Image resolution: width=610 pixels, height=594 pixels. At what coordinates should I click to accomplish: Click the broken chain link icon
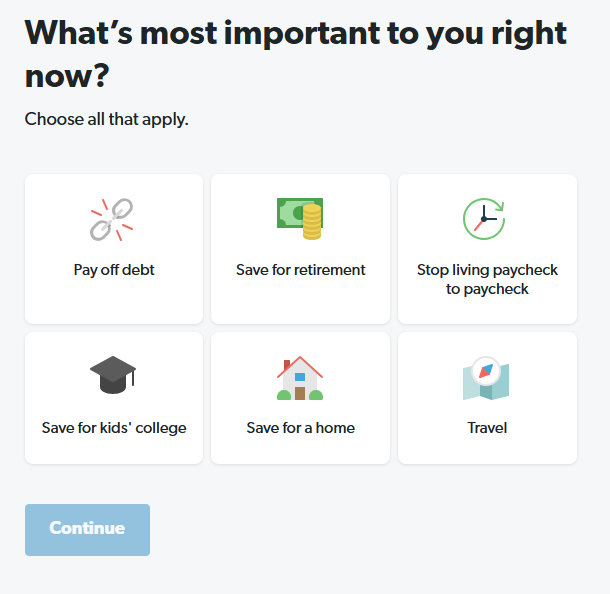(113, 219)
